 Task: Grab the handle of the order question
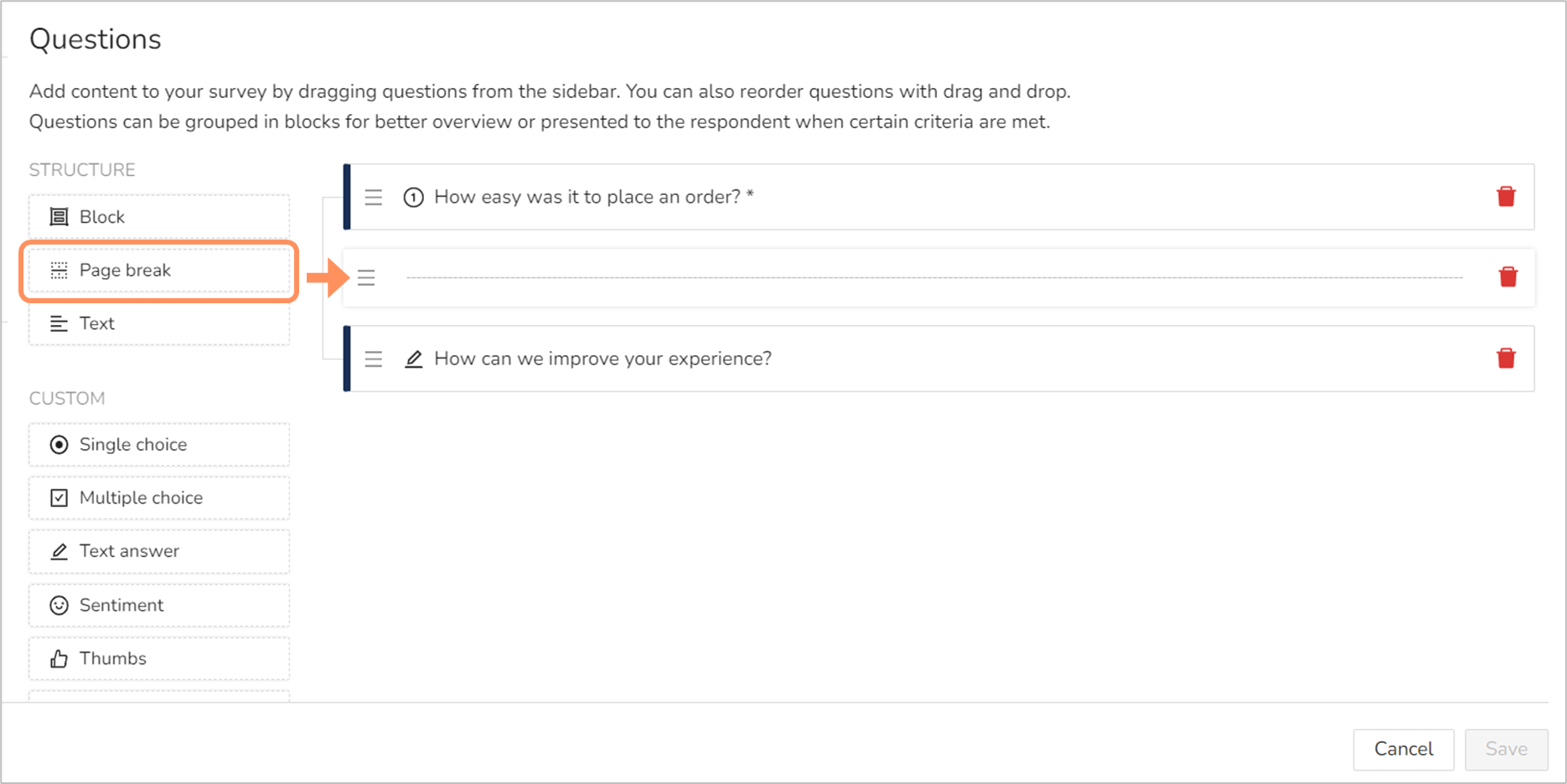coord(374,198)
